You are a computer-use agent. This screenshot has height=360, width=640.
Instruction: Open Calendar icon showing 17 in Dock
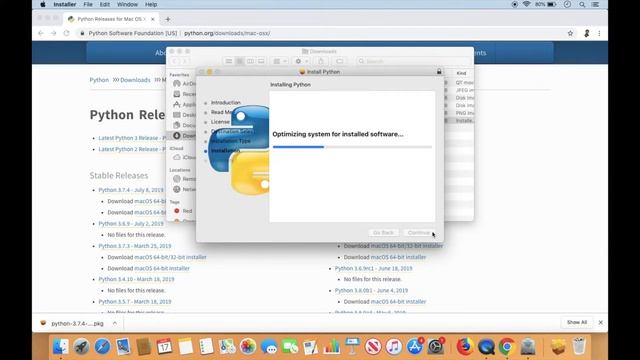[x=164, y=347]
